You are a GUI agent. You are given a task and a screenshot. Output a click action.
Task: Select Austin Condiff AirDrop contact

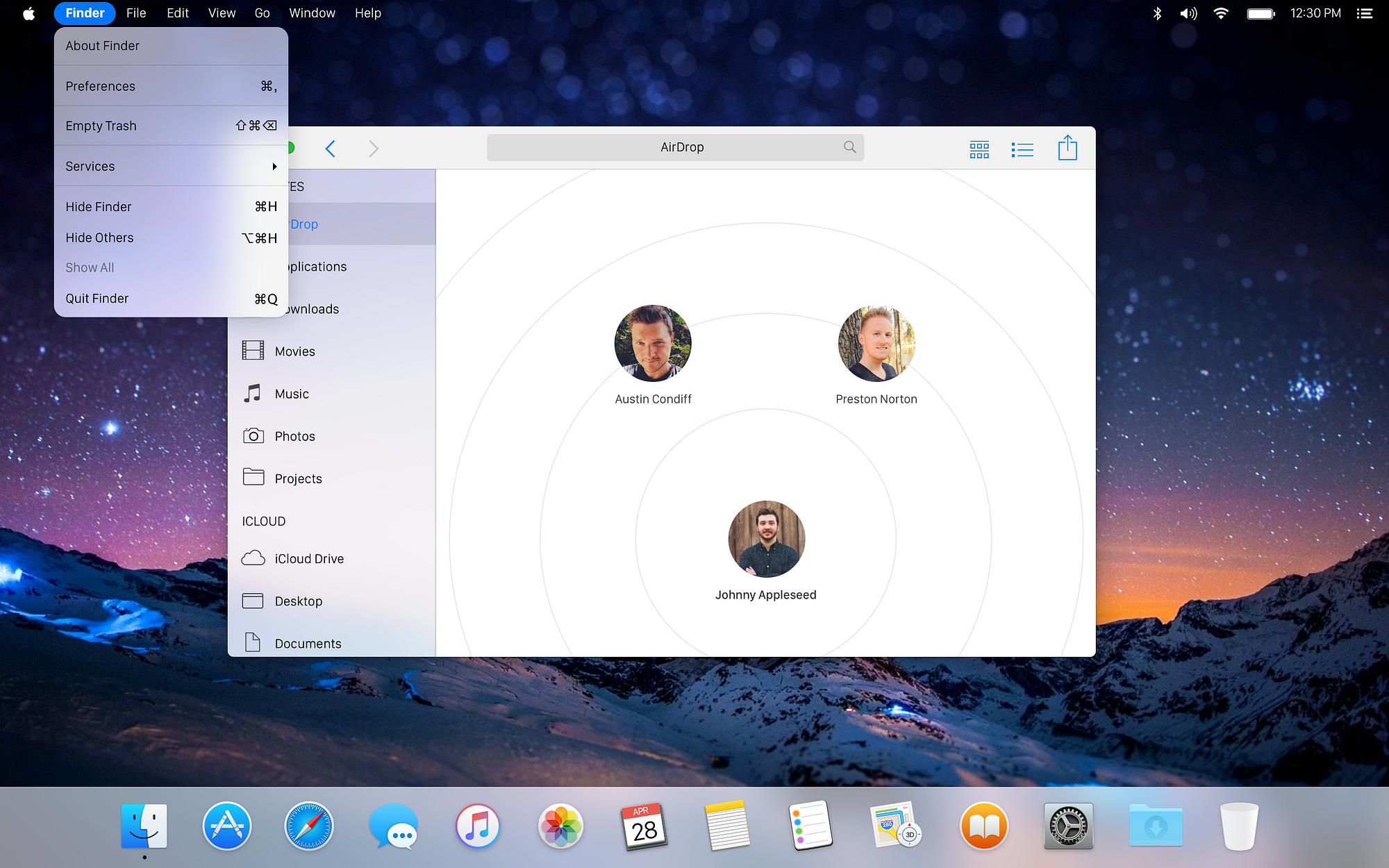(x=653, y=344)
